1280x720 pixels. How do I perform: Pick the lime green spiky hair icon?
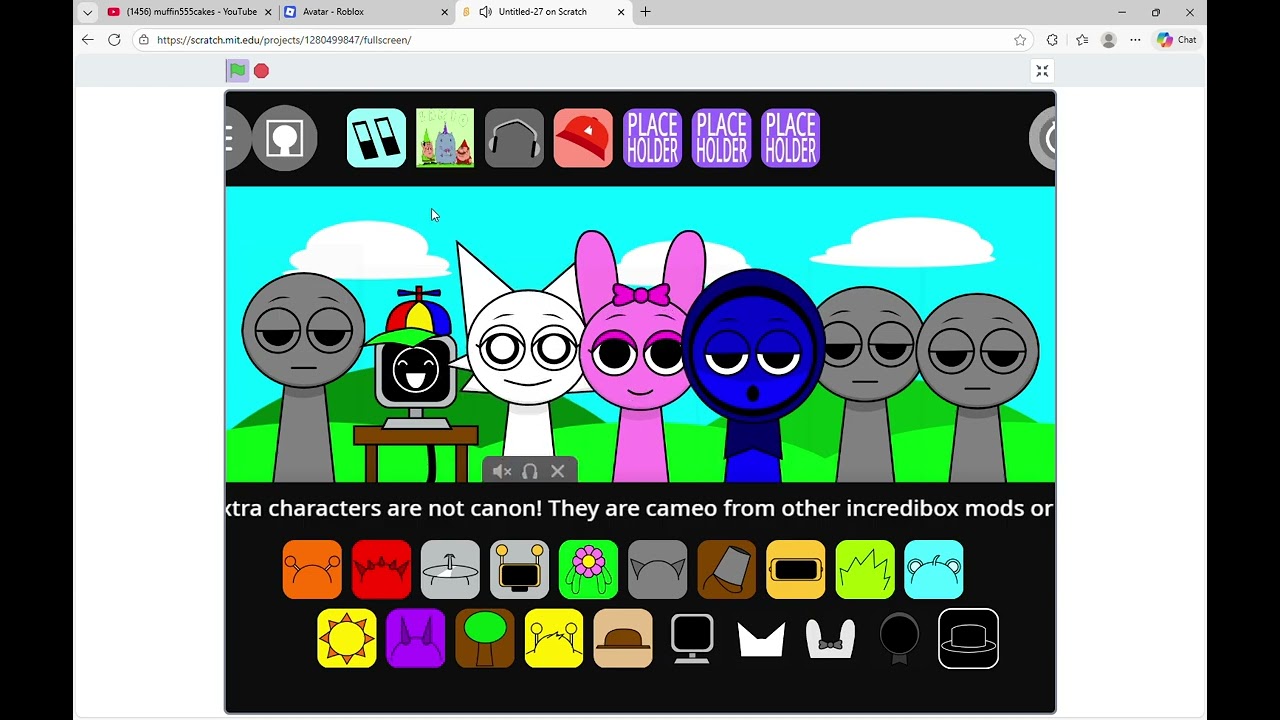[x=865, y=570]
